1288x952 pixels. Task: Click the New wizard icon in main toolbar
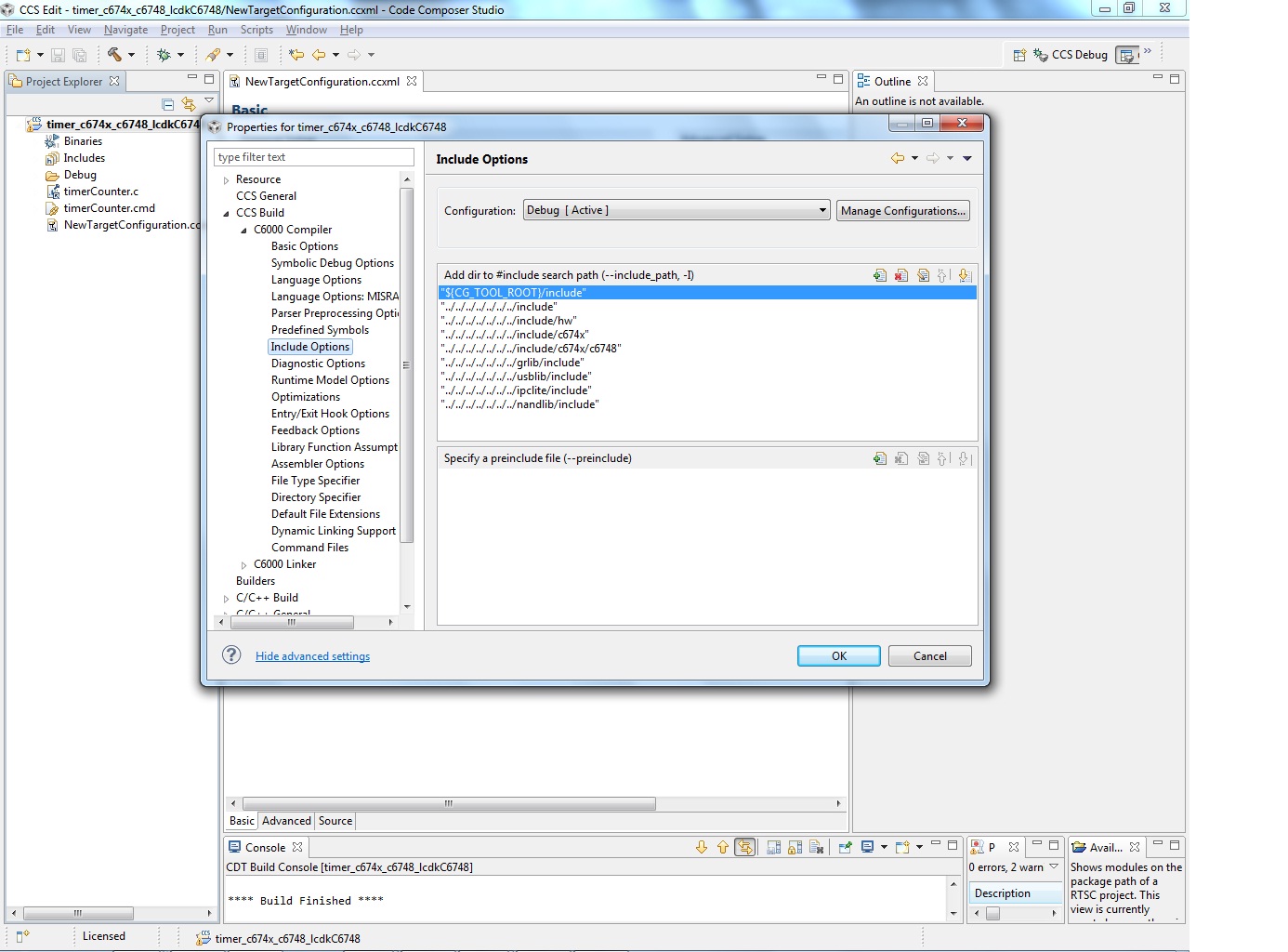23,55
